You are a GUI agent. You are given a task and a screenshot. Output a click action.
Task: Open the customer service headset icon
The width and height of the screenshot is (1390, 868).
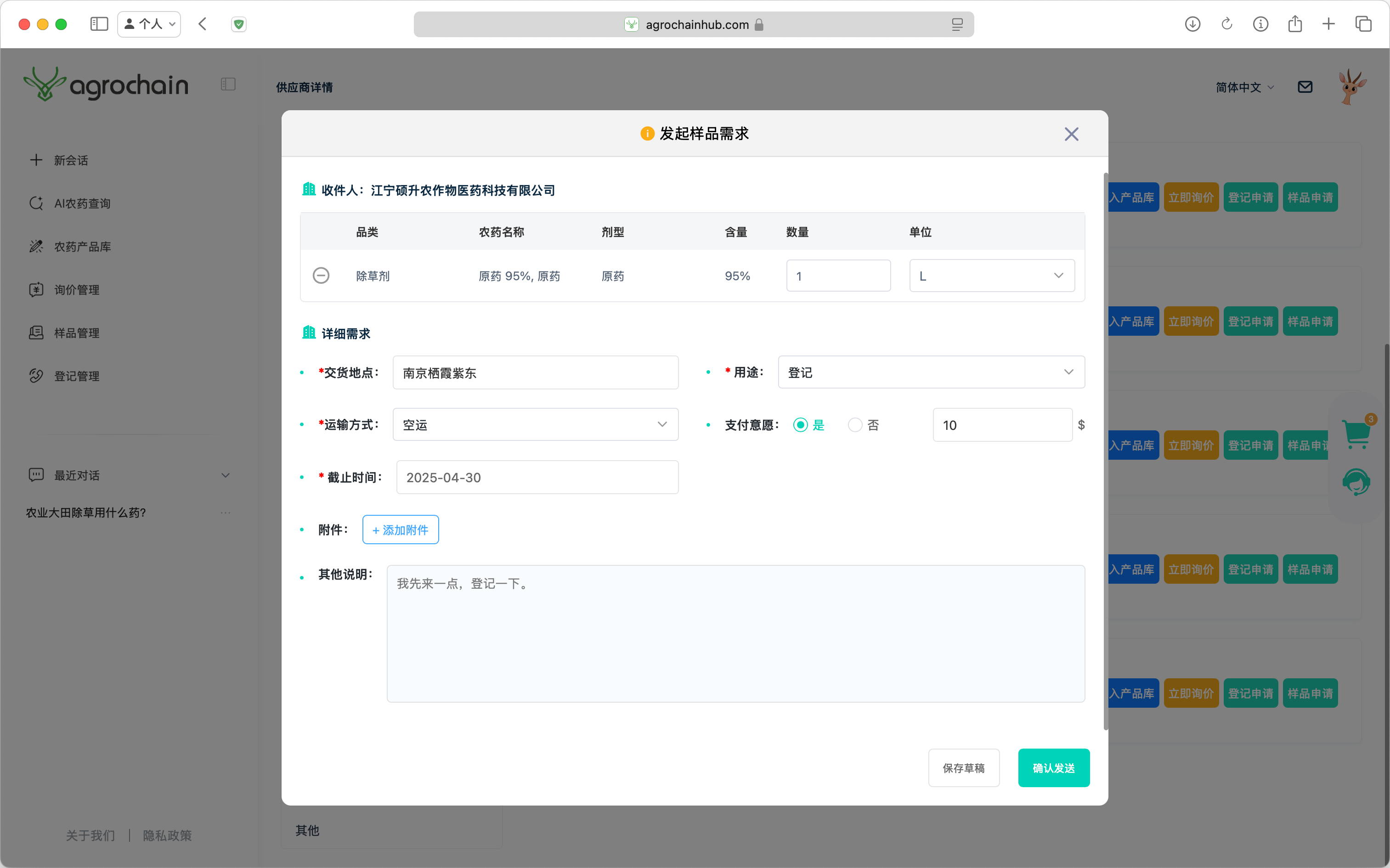click(1356, 481)
